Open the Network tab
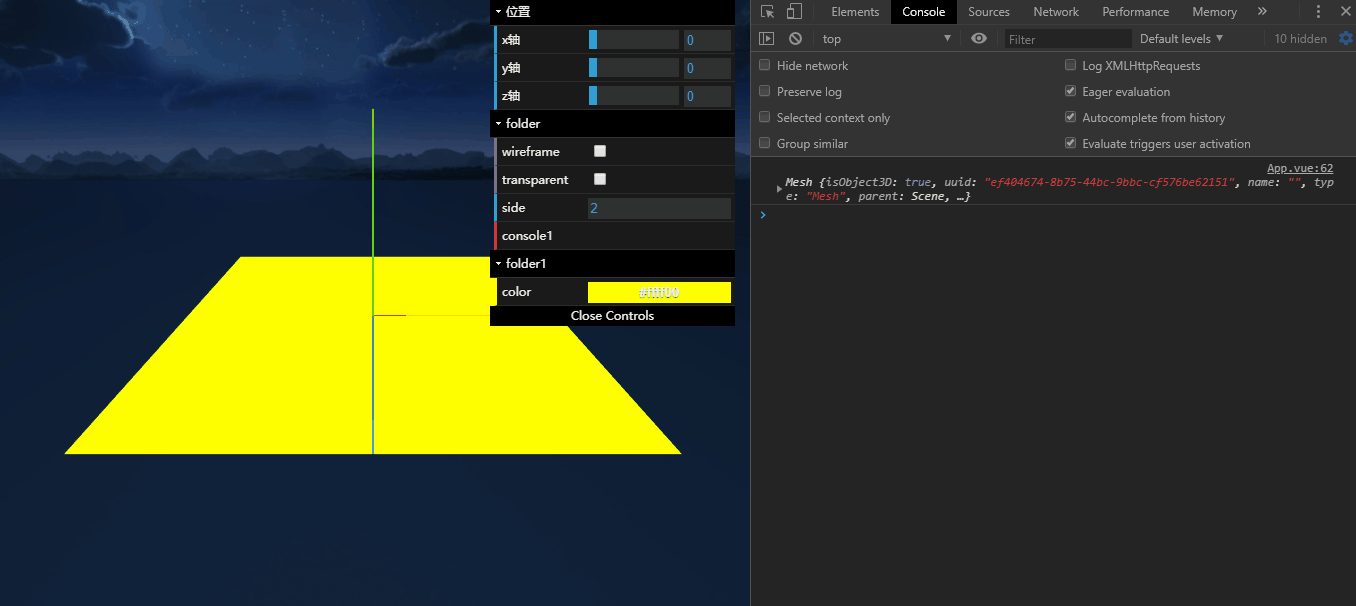 (1056, 11)
